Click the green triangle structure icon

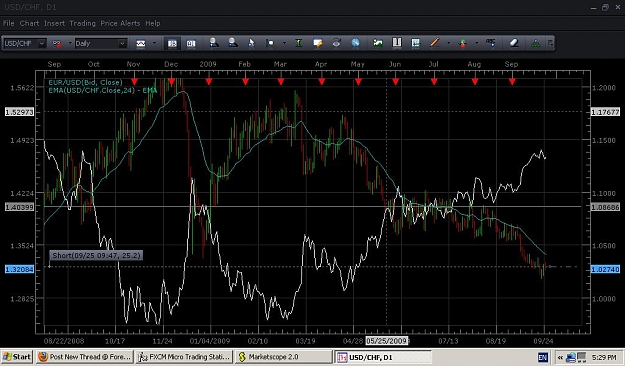pyautogui.click(x=536, y=43)
